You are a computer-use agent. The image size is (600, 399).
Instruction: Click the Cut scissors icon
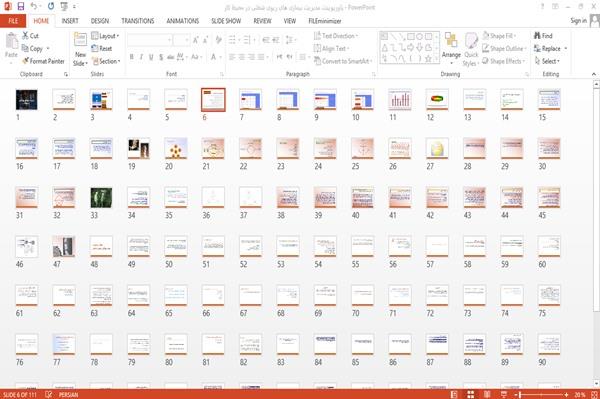pyautogui.click(x=26, y=36)
